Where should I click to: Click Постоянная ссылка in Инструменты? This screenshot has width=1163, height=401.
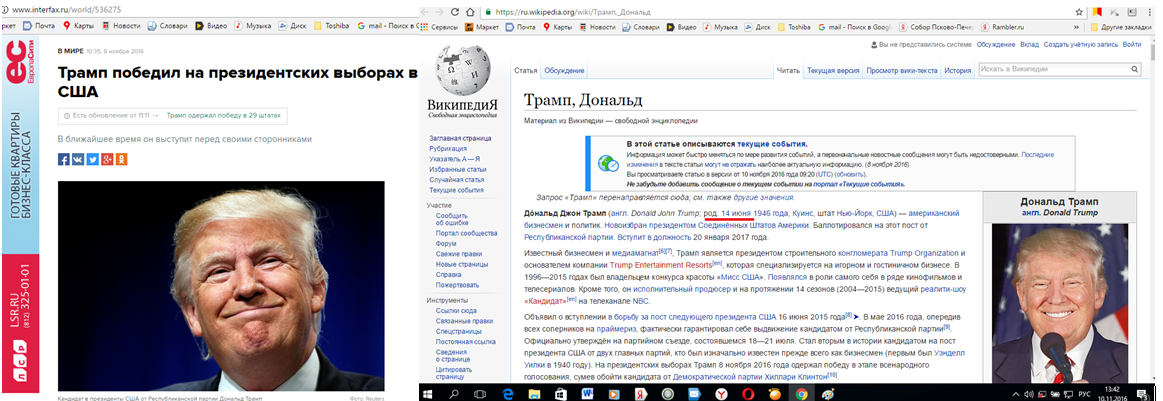[465, 342]
